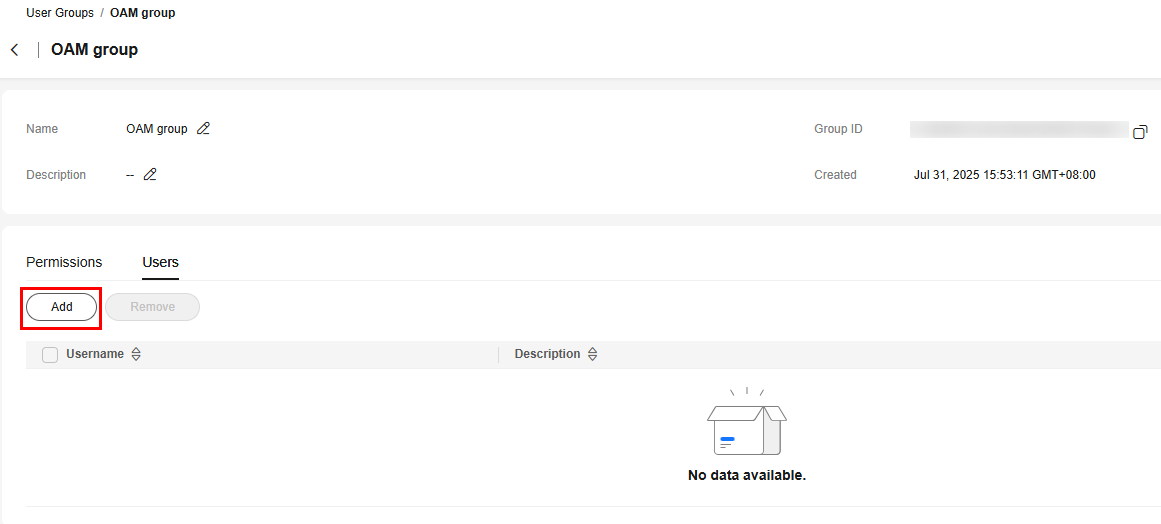The width and height of the screenshot is (1161, 524).
Task: Add a user with the Add button
Action: pyautogui.click(x=61, y=306)
